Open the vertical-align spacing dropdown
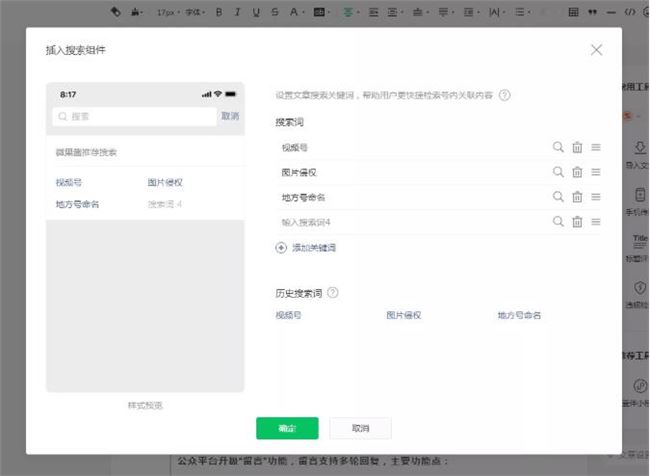This screenshot has width=650, height=476. [420, 12]
